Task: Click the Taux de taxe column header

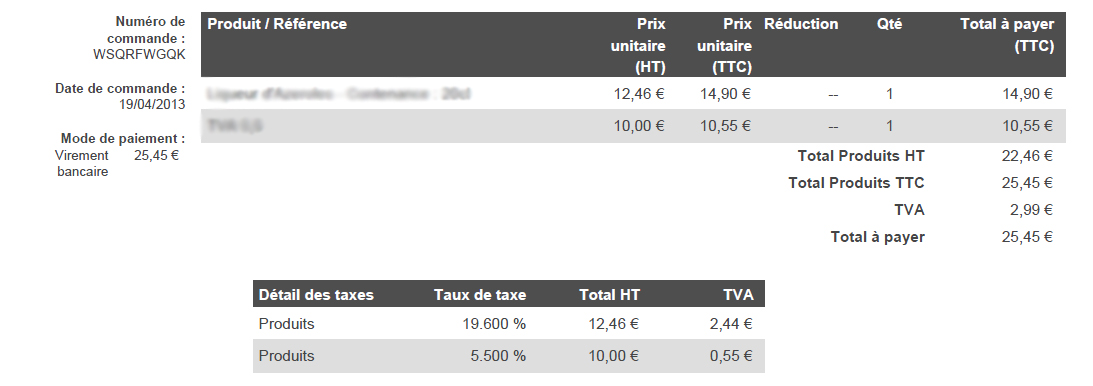Action: pos(480,295)
